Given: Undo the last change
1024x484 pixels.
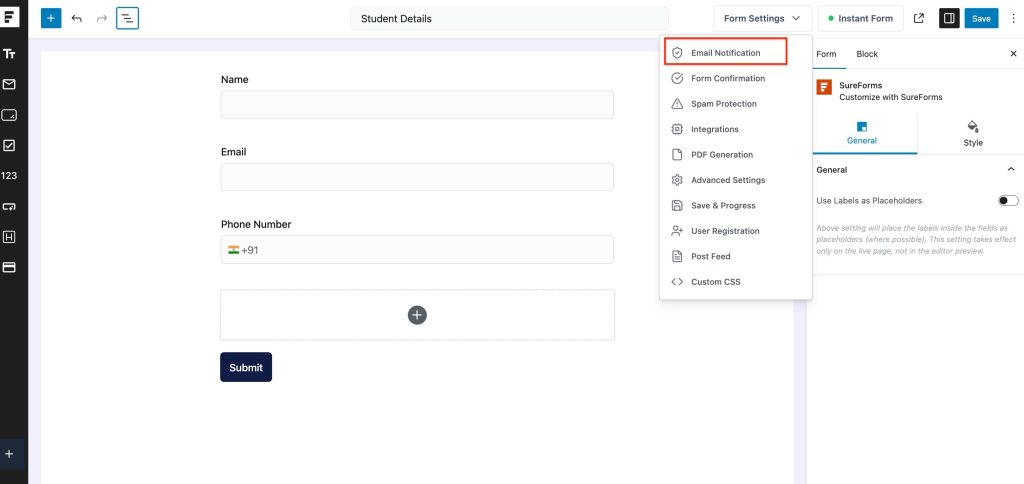Looking at the screenshot, I should [76, 18].
